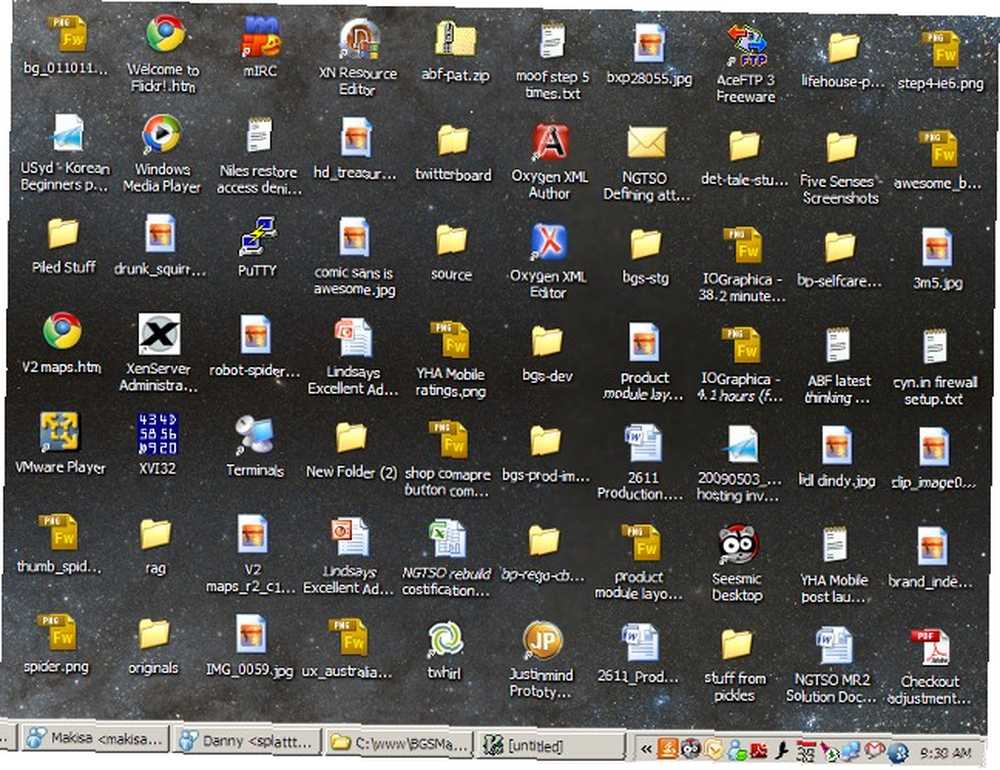Select the lidl dindy.jpg image

click(x=836, y=446)
